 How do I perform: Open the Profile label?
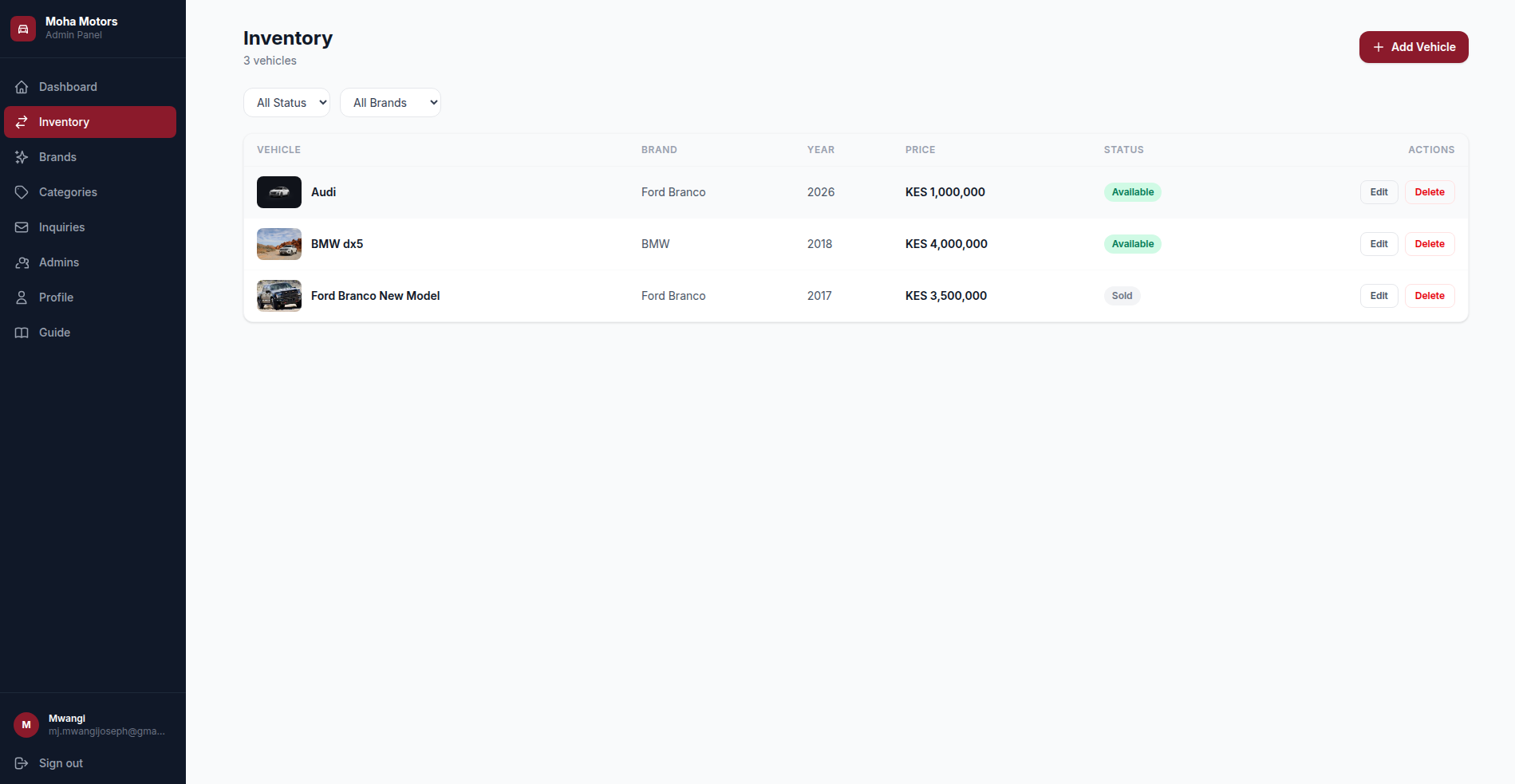tap(56, 297)
